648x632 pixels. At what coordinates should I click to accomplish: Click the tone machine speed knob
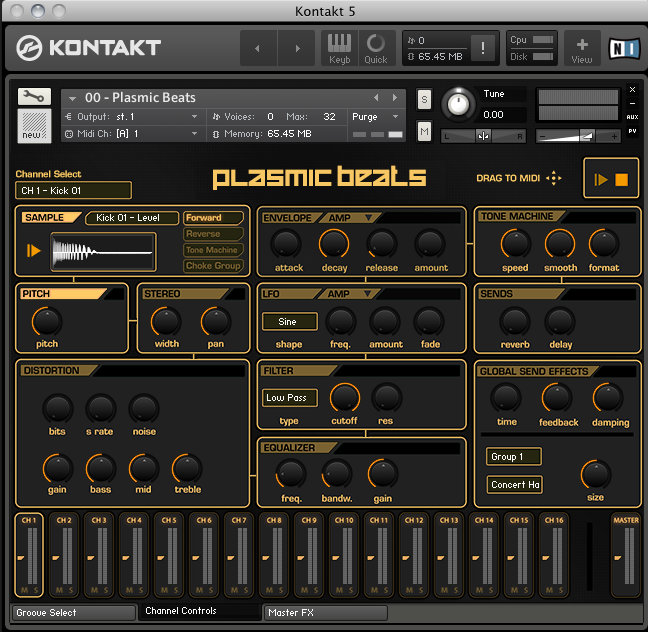pos(515,244)
